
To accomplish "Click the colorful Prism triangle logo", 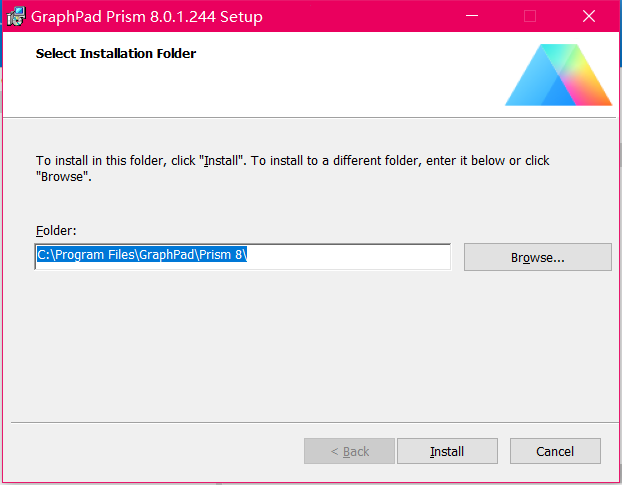I will tap(559, 75).
